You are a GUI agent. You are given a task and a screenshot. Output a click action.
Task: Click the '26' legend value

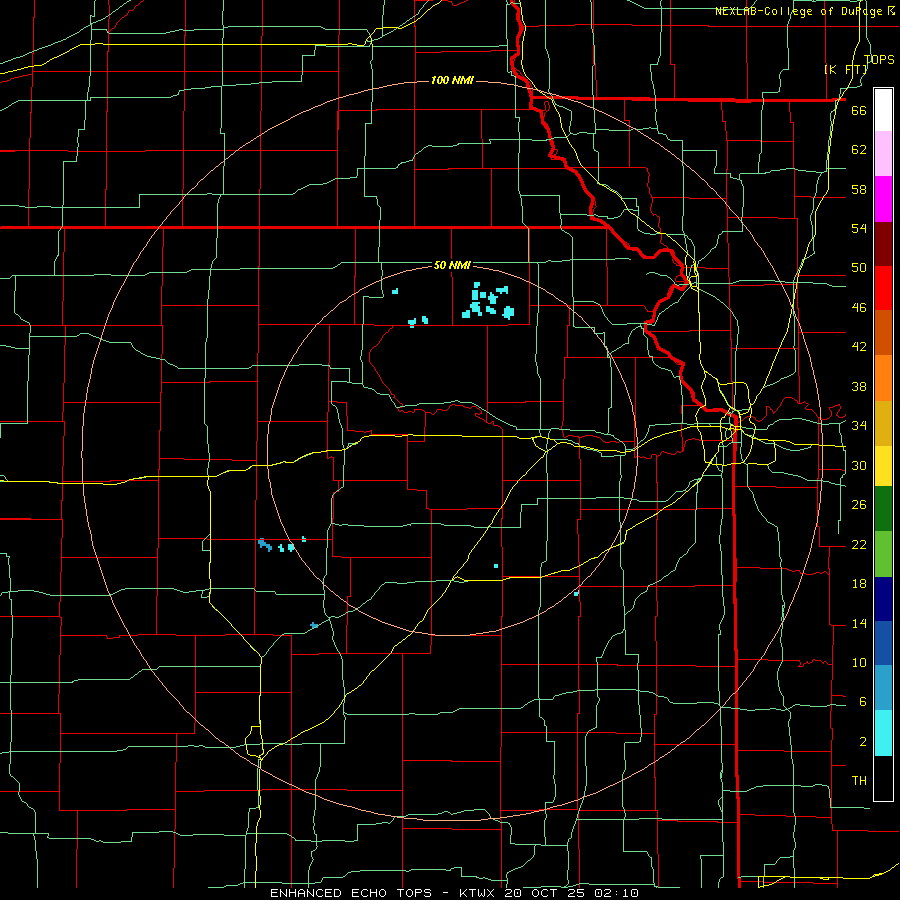[859, 505]
